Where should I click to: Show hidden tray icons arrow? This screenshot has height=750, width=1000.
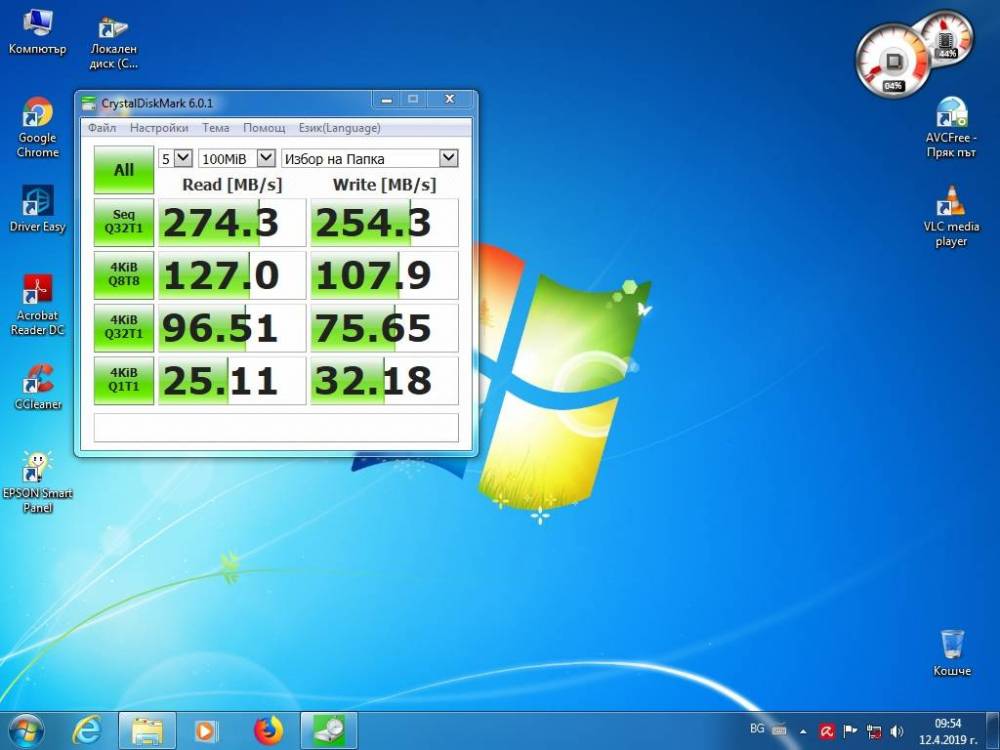click(803, 732)
